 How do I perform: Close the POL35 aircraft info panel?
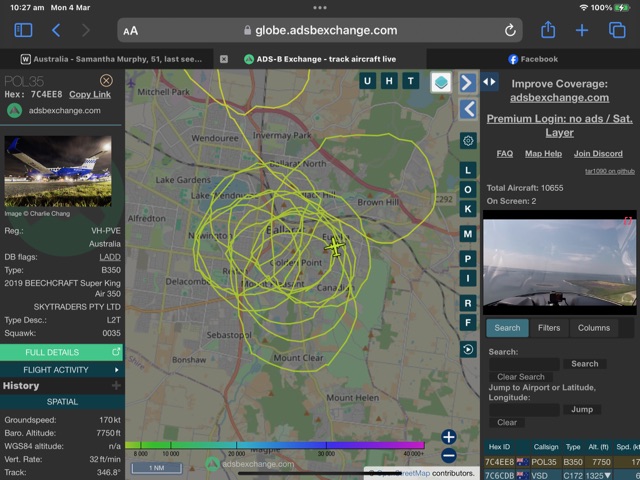point(106,80)
